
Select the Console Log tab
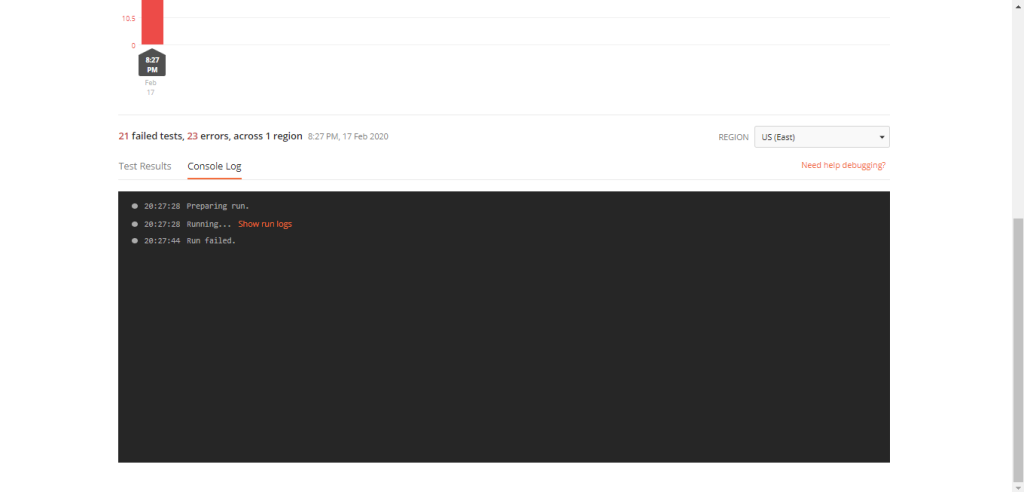point(214,166)
